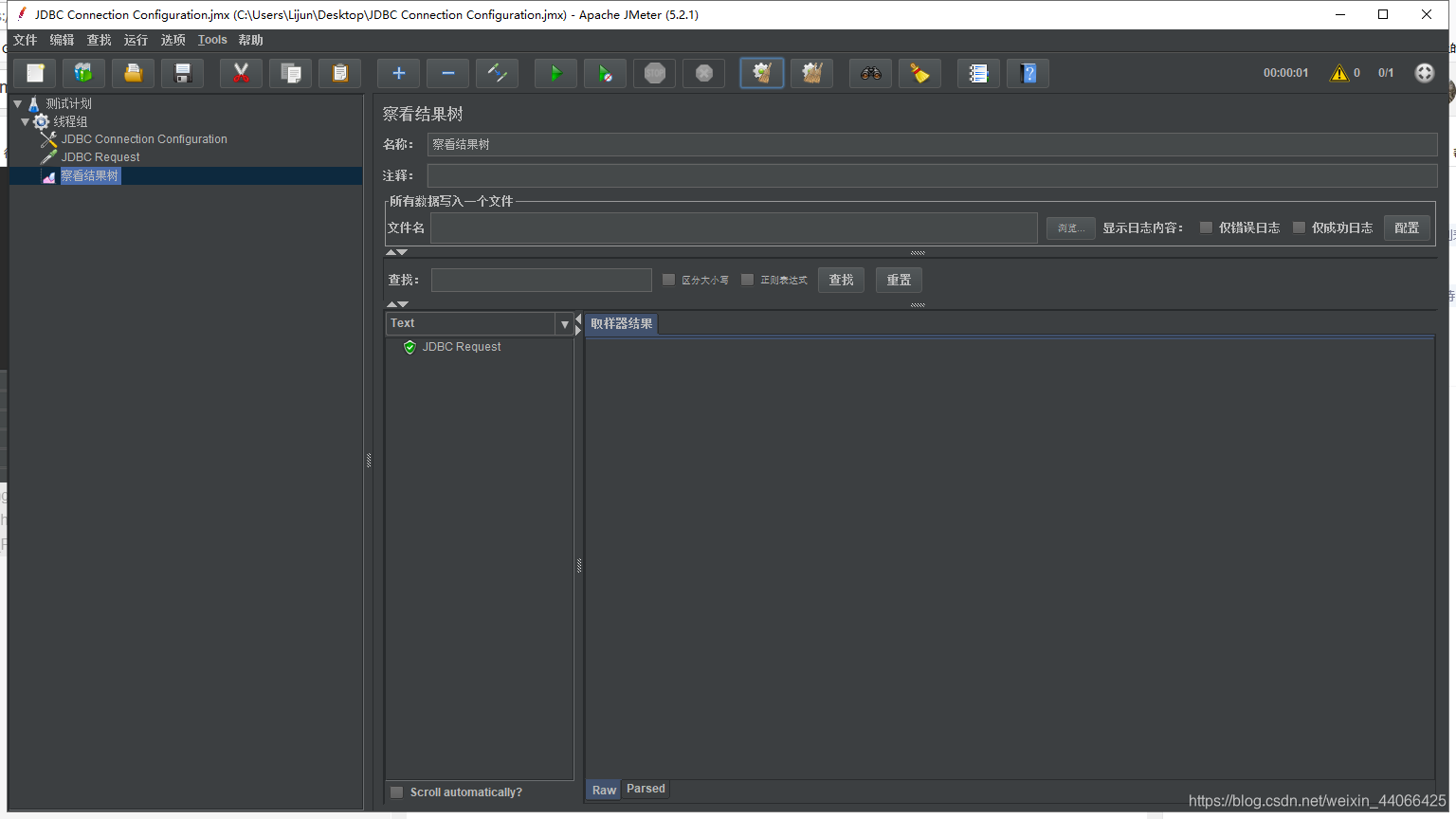The width and height of the screenshot is (1456, 819).
Task: Tick the 区分大小写 checkbox
Action: pos(668,280)
